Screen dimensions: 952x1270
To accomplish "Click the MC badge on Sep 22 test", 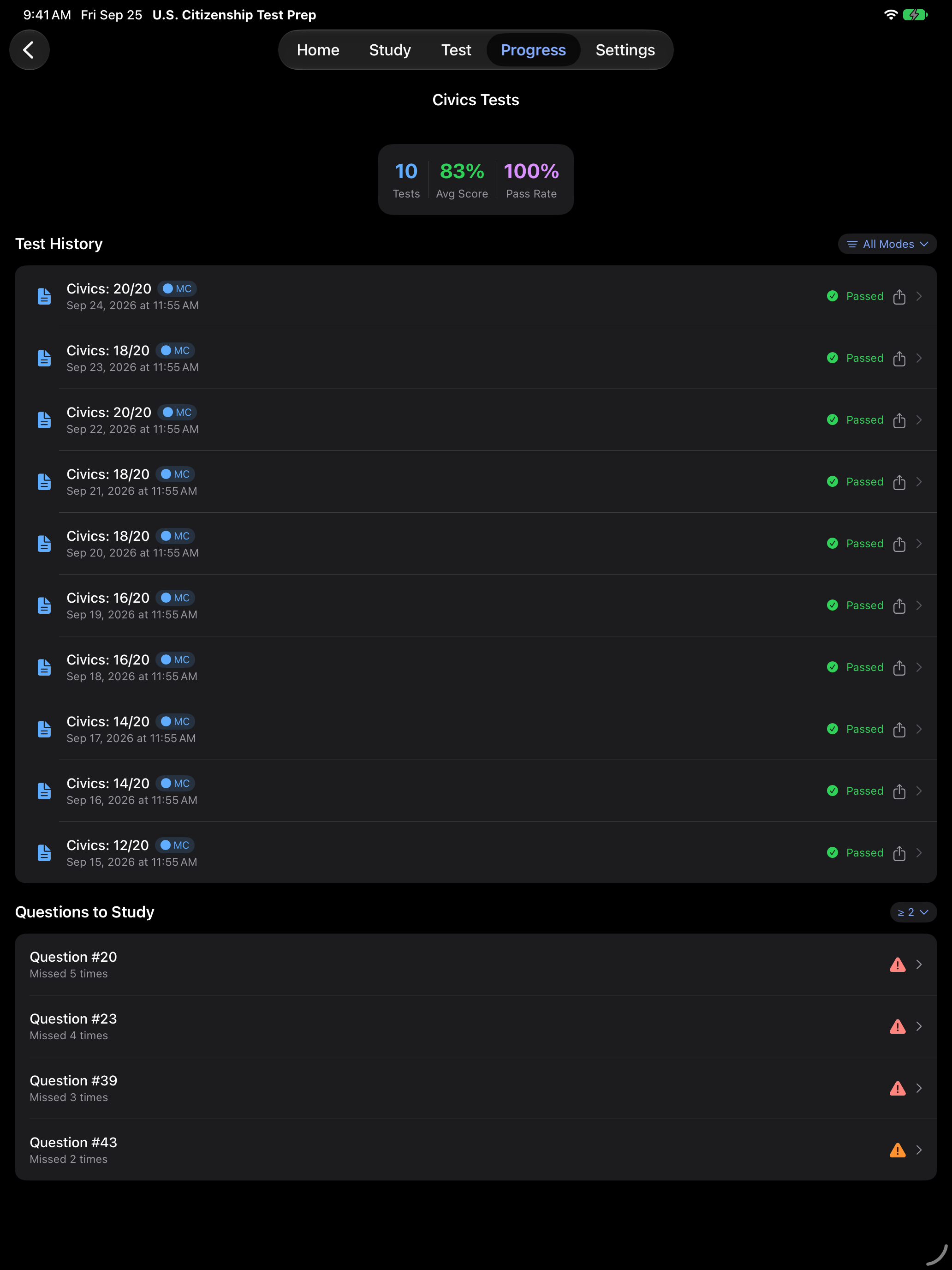I will point(177,412).
